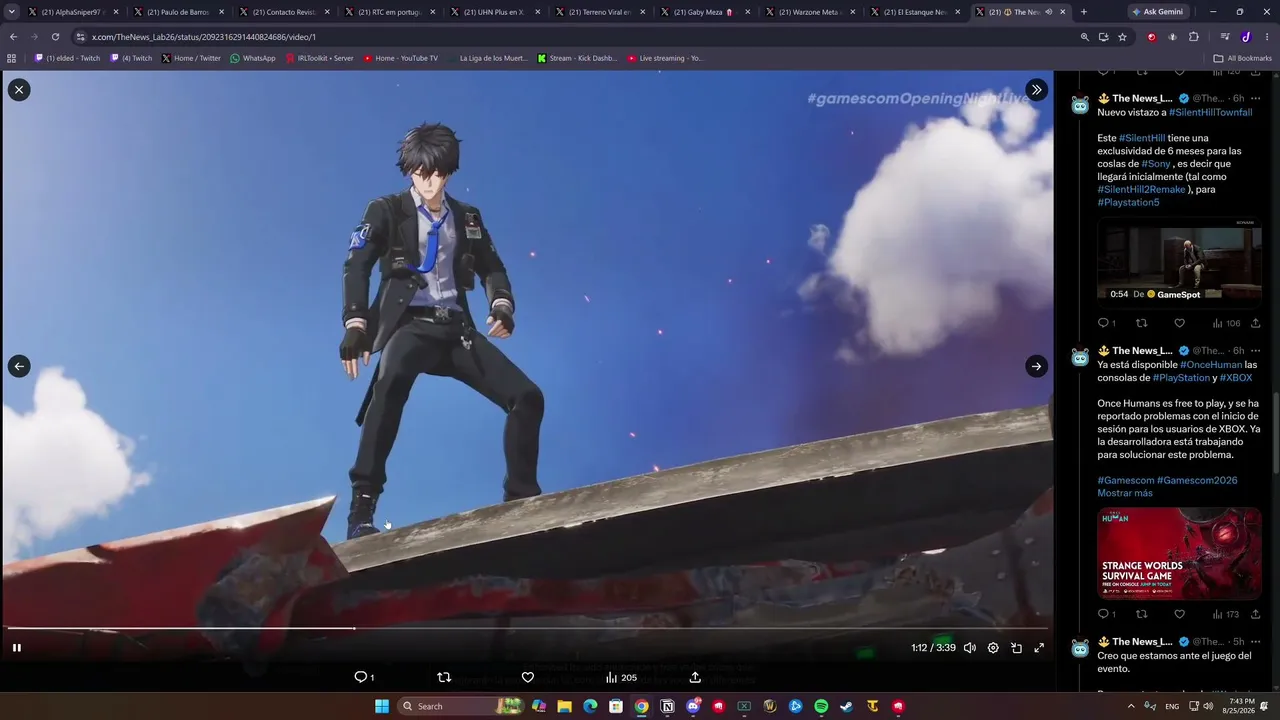Open video playback settings gear
This screenshot has width=1280, height=720.
pos(993,648)
